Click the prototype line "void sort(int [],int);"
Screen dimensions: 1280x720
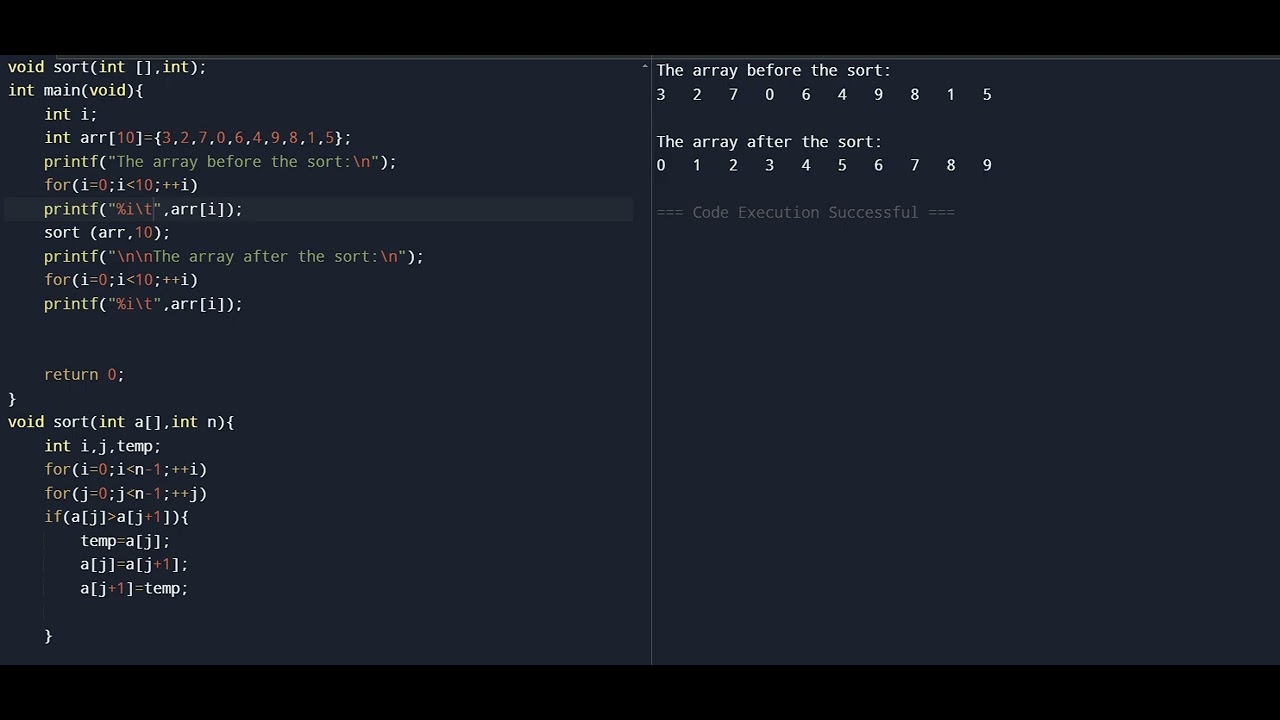tap(107, 67)
